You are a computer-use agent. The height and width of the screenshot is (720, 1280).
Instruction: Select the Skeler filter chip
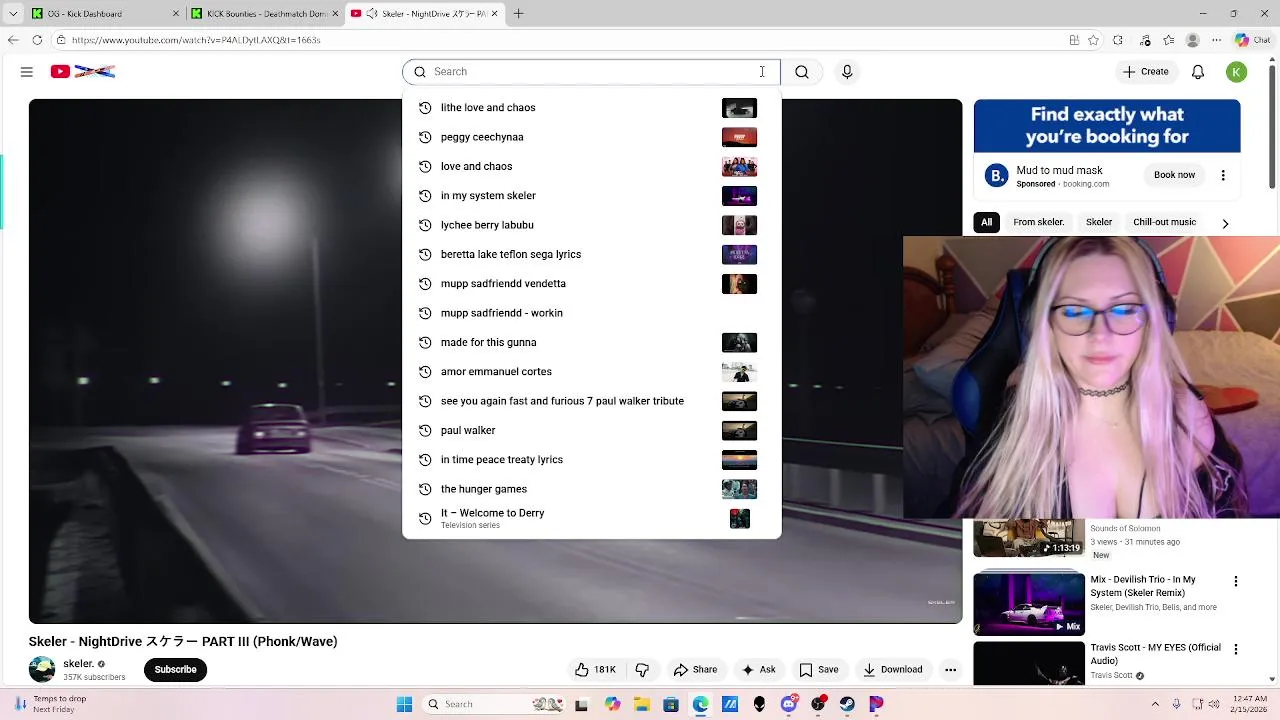coord(1099,222)
